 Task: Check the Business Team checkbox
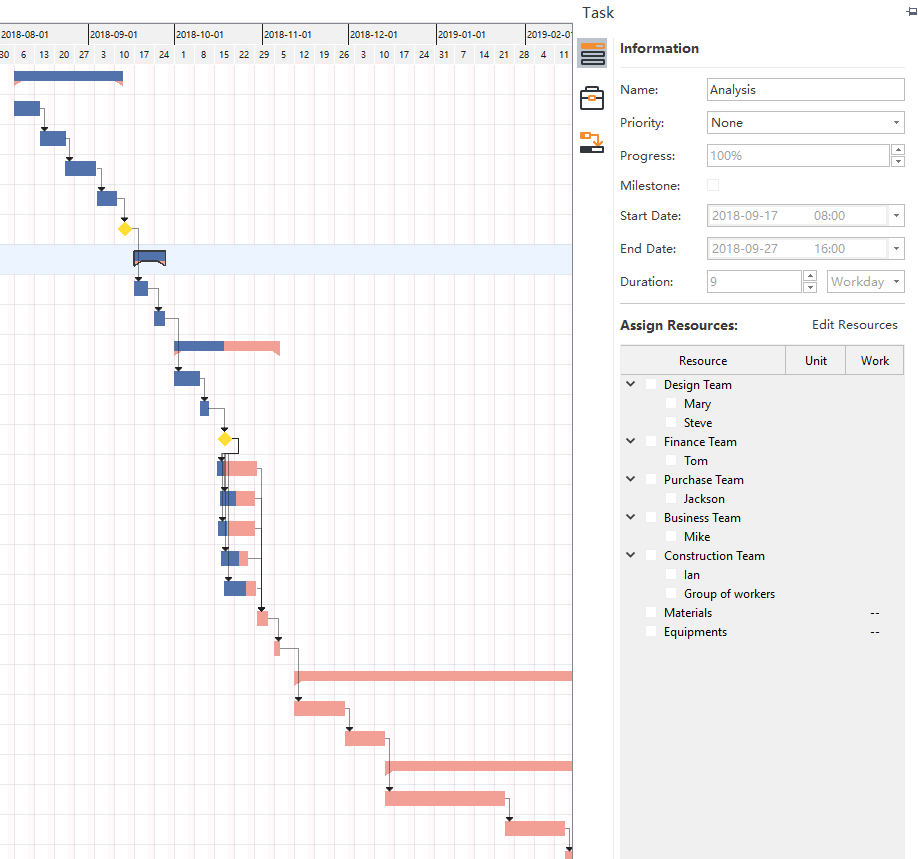coord(651,518)
